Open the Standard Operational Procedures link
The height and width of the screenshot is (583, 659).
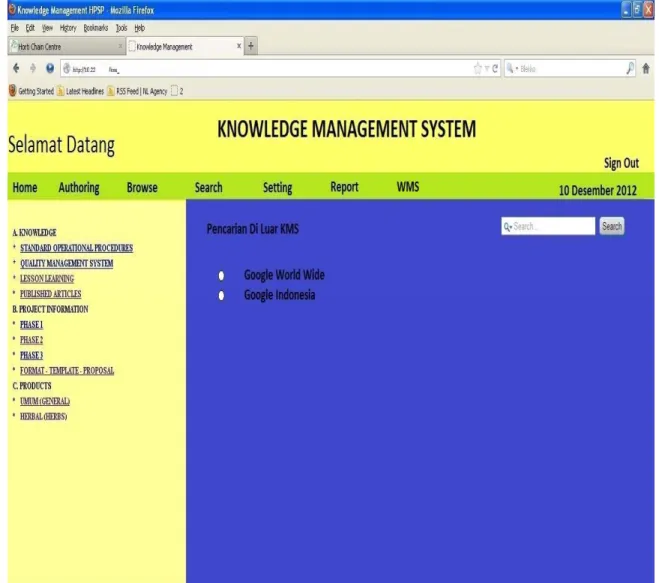click(76, 248)
